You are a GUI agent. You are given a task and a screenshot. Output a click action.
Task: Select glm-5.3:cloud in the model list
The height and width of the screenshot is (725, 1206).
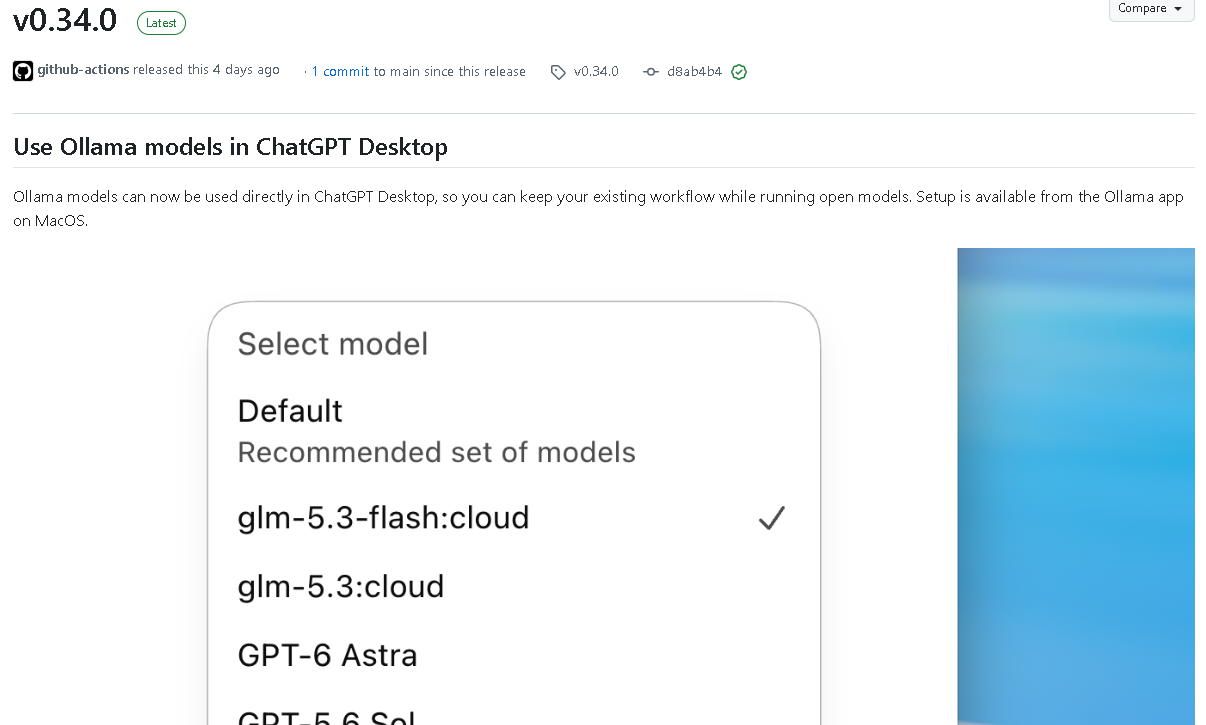point(513,586)
